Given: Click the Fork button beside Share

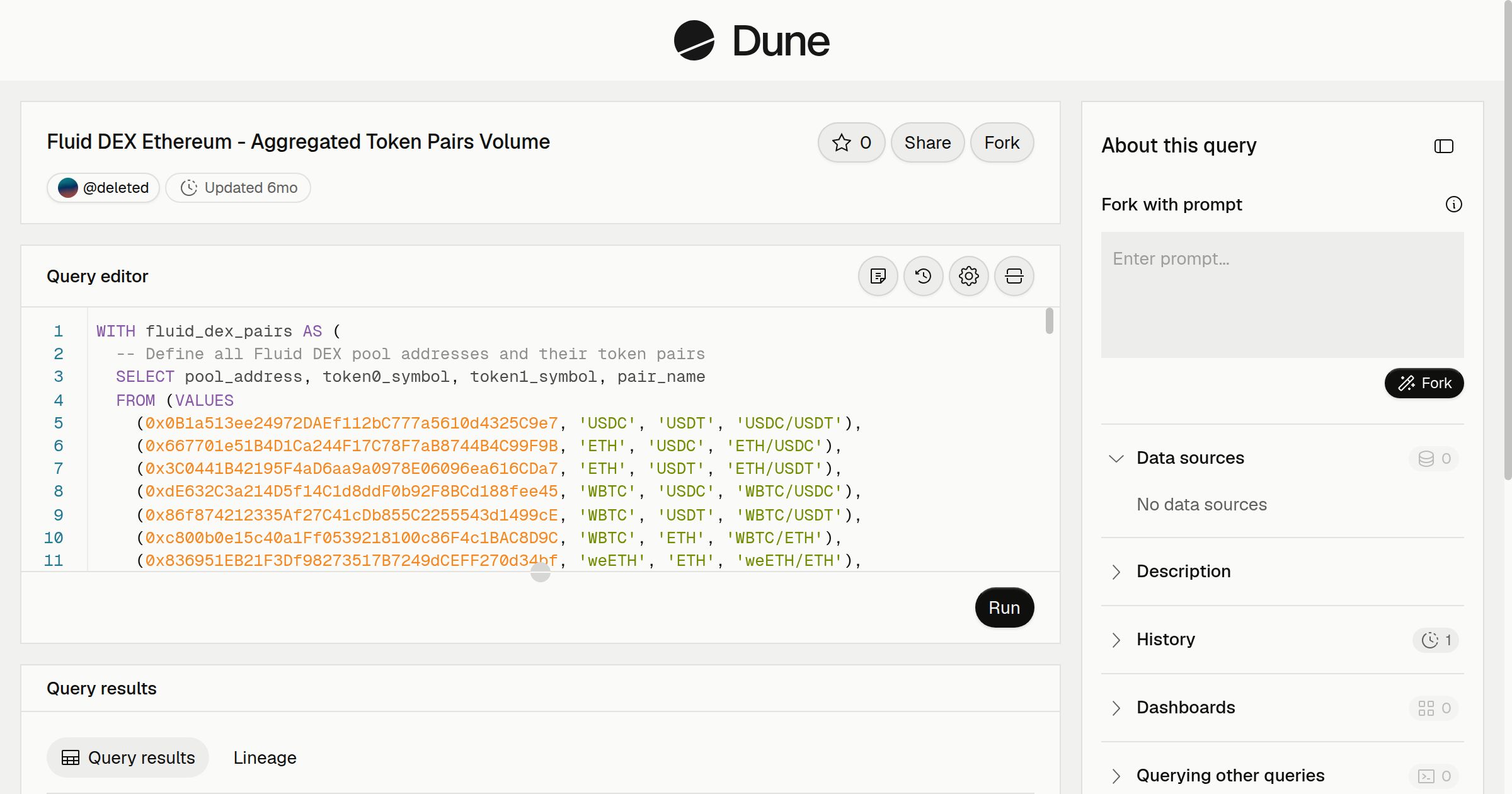Looking at the screenshot, I should [1002, 142].
